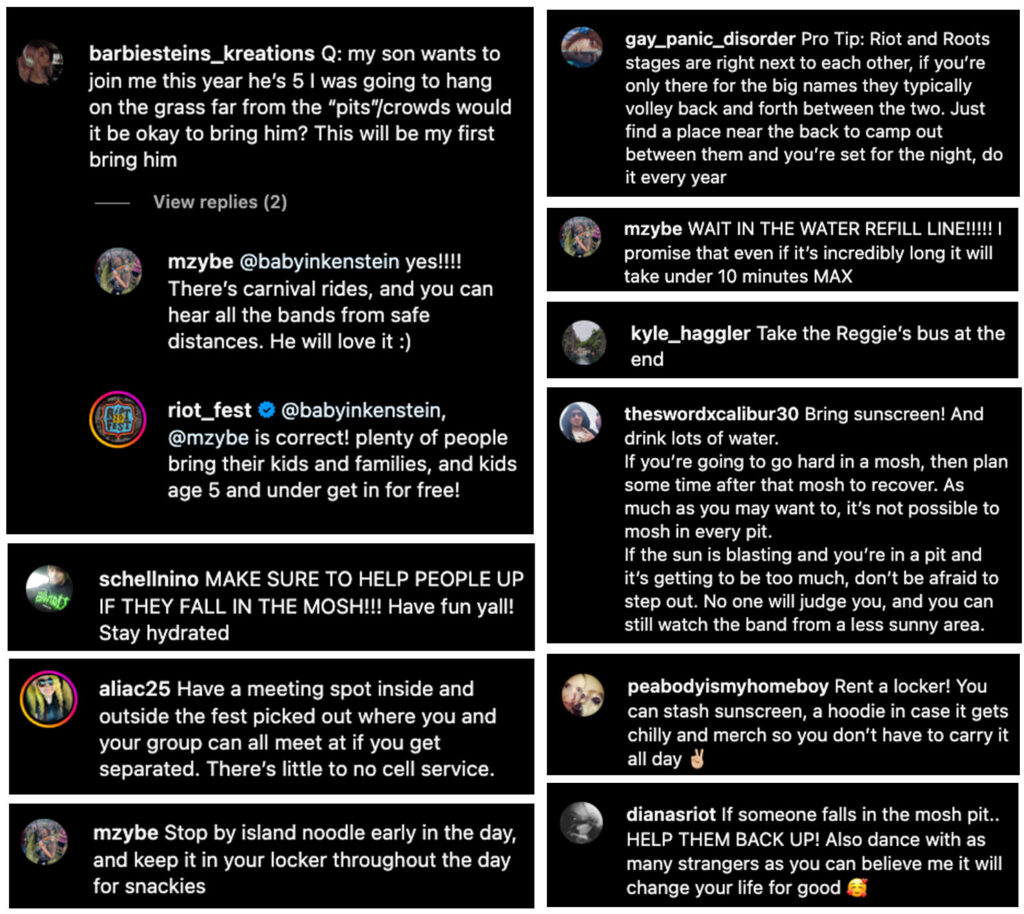Open gay_panic_disorder's profile avatar
Screen dimensions: 1024x914
(581, 48)
